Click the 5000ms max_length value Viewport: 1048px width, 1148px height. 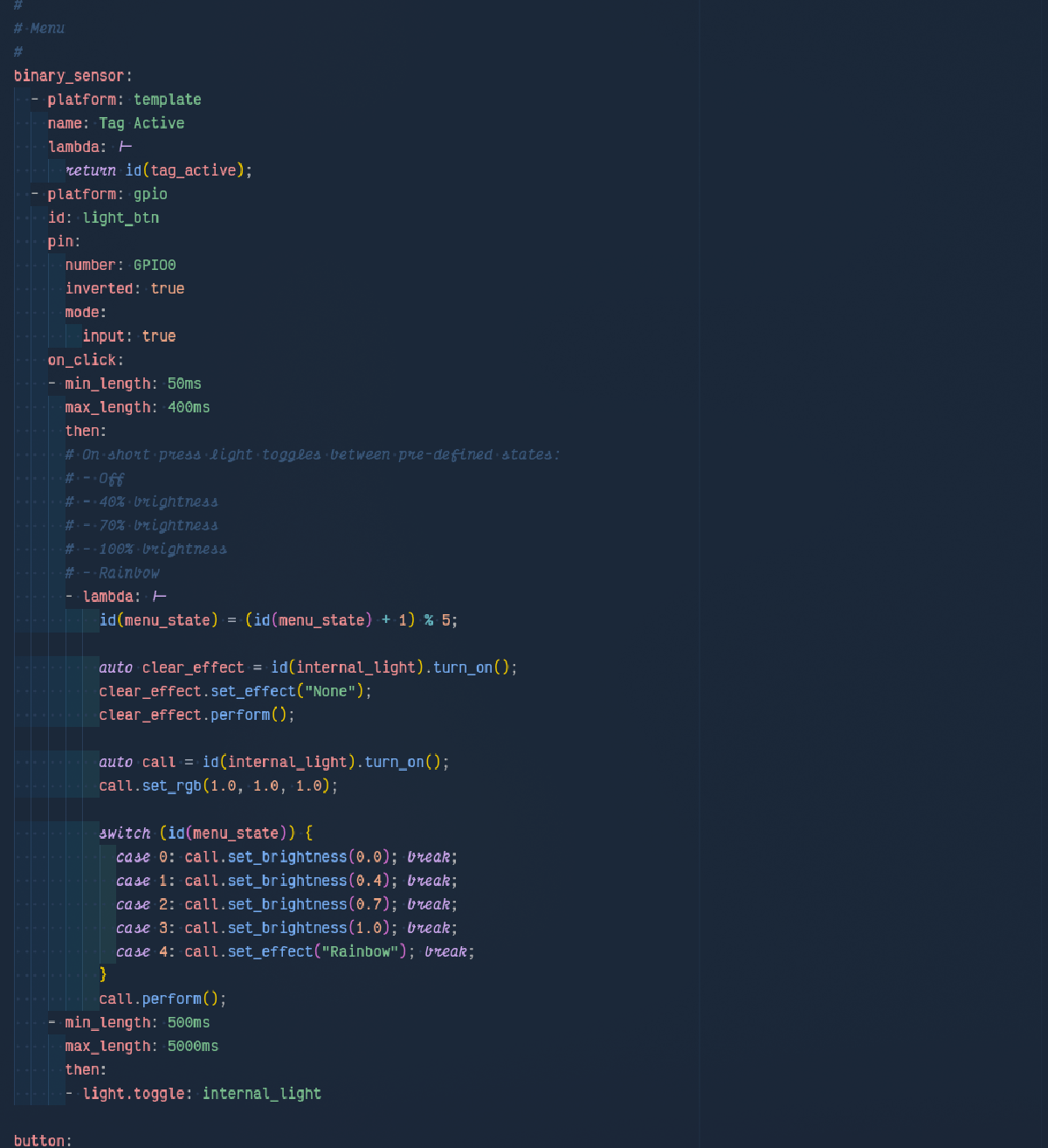click(193, 1046)
